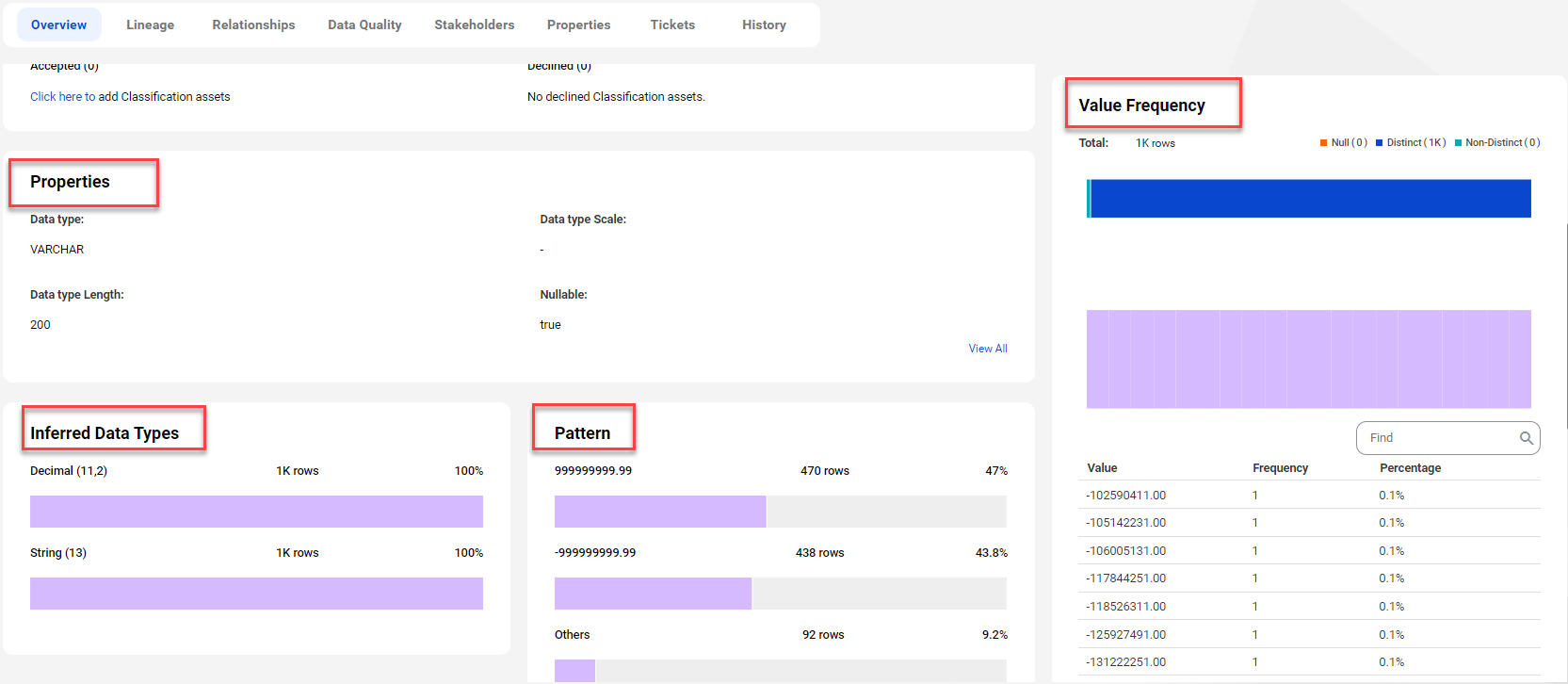
Task: Click the Inferred Data Types heading
Action: [x=105, y=433]
